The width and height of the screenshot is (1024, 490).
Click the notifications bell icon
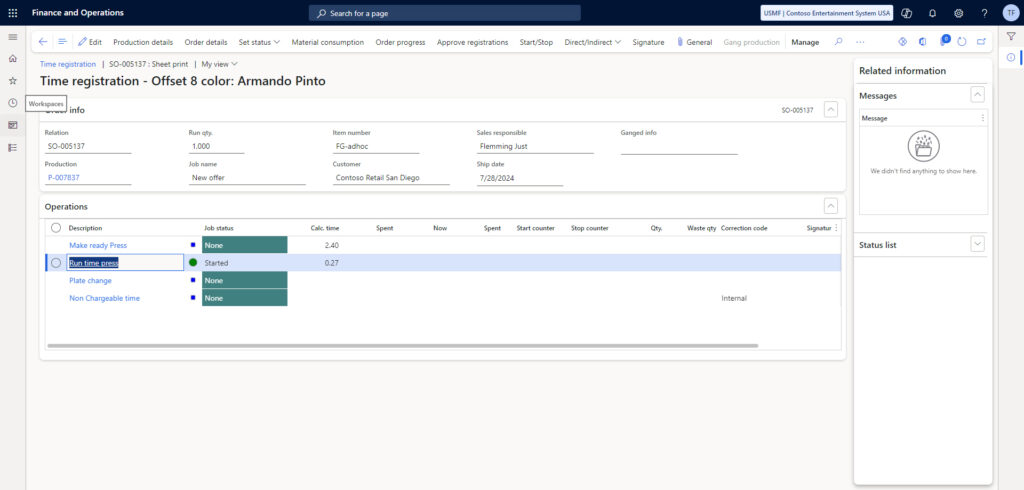932,13
